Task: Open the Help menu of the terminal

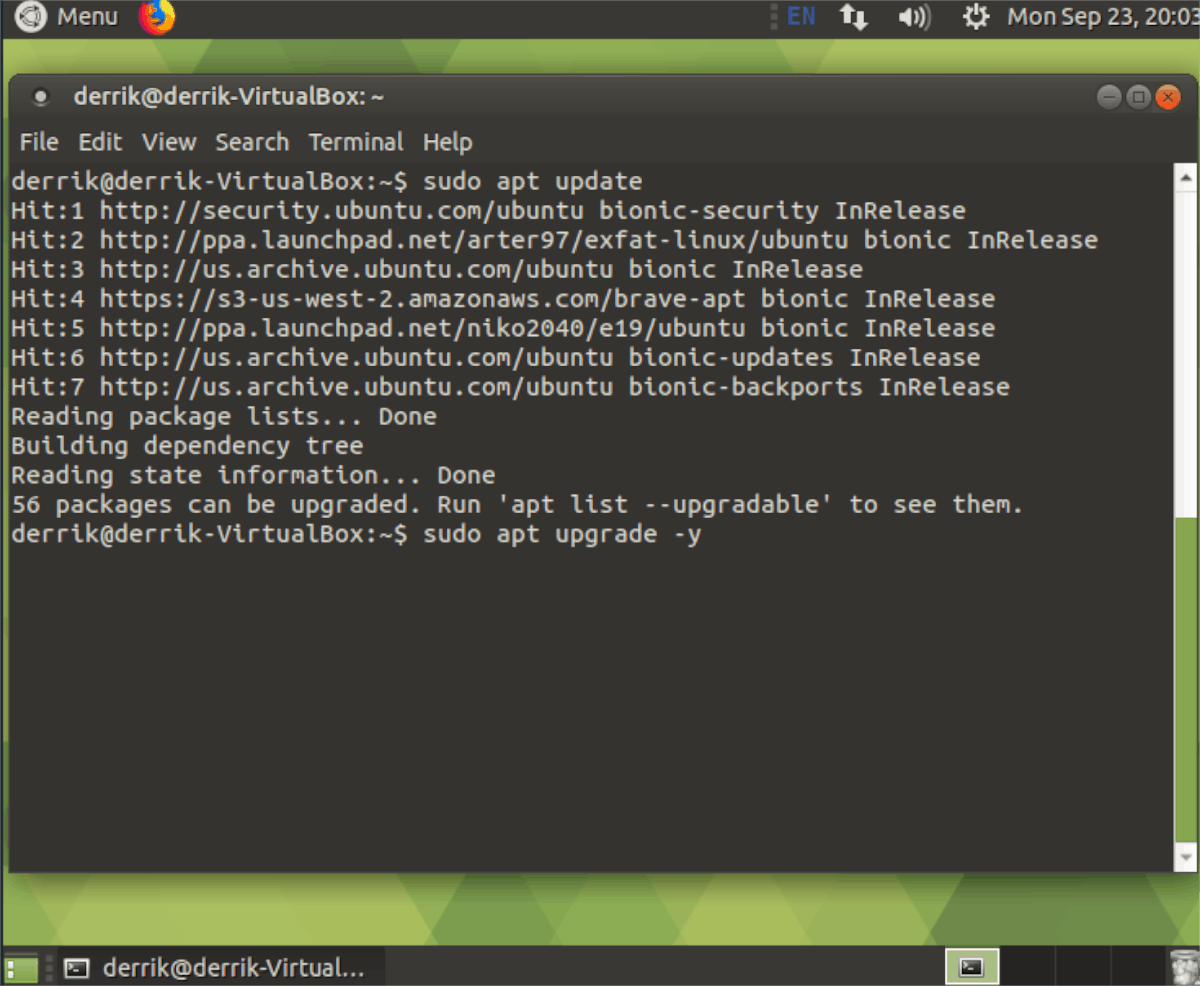Action: (x=447, y=142)
